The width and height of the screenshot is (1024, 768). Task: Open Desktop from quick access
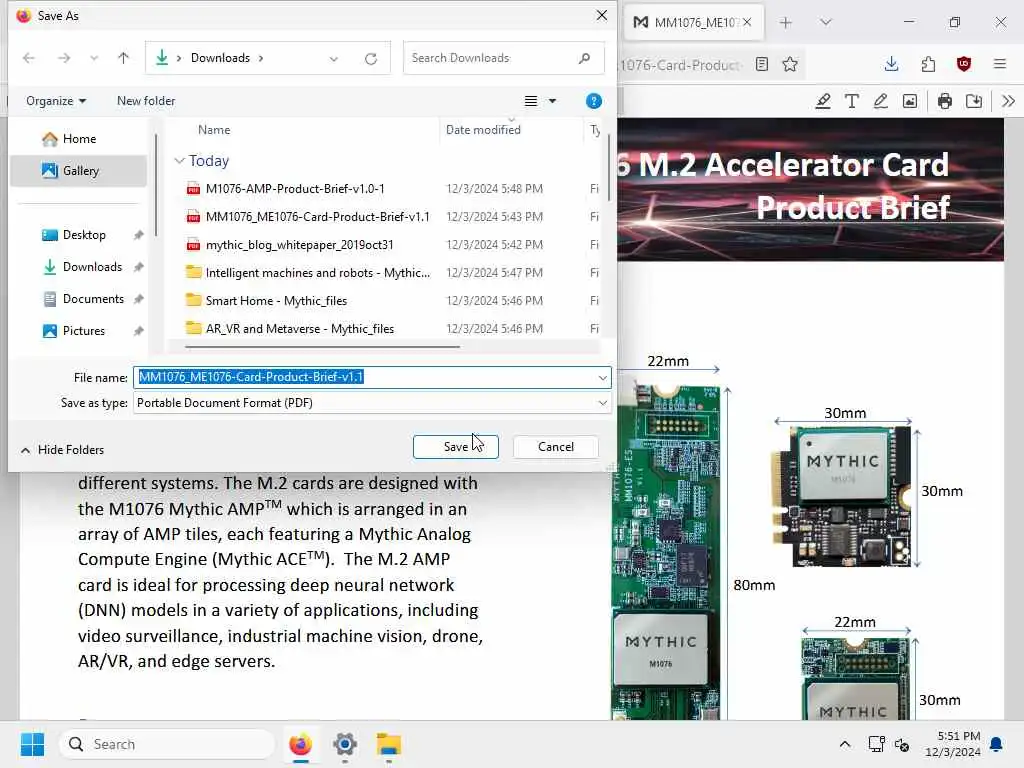coord(84,234)
